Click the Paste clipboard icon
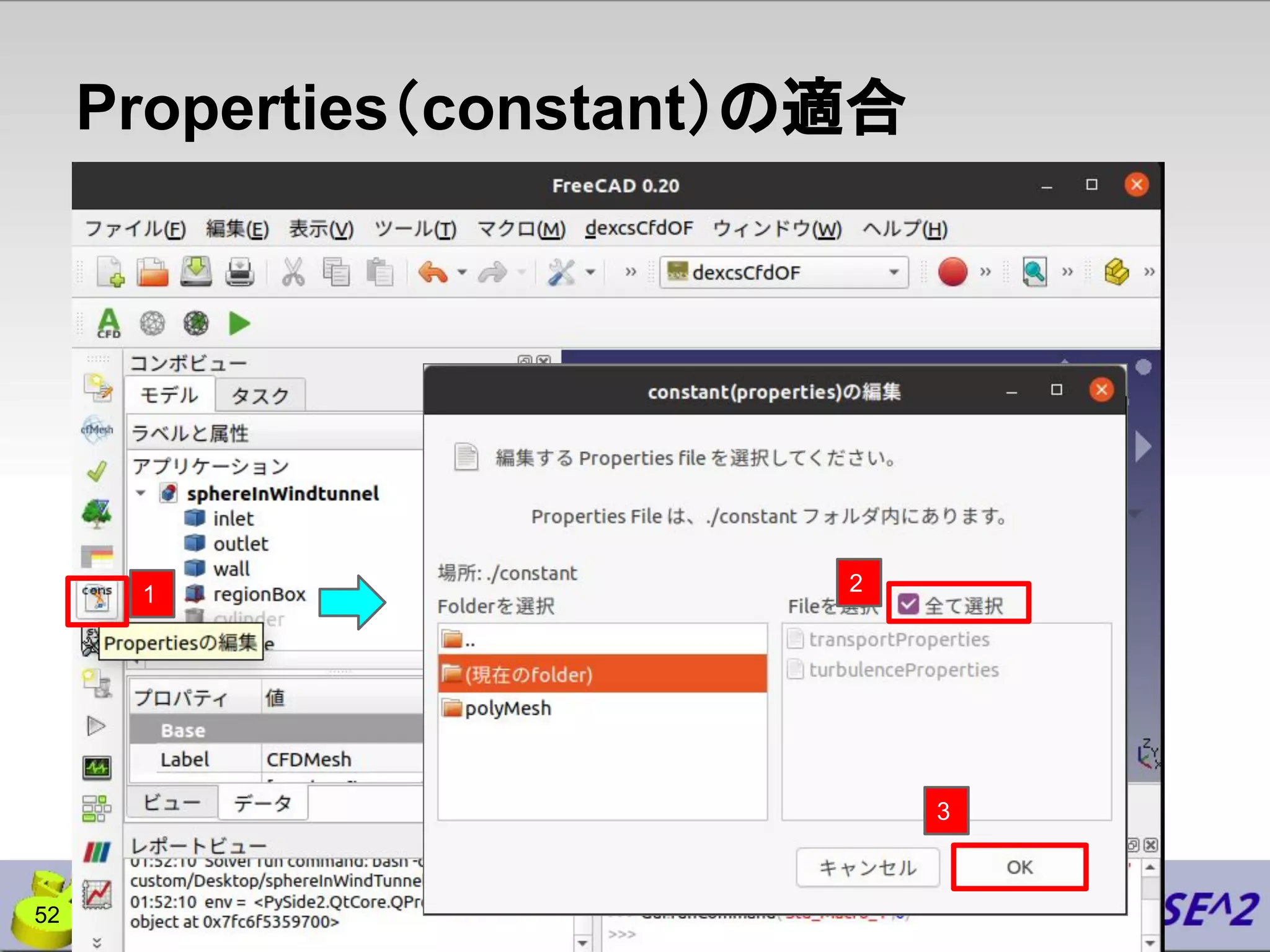This screenshot has width=1270, height=952. 380,272
